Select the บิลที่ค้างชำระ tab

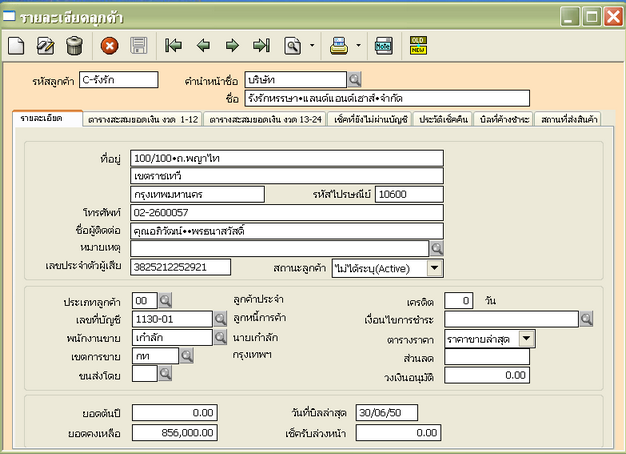[503, 119]
